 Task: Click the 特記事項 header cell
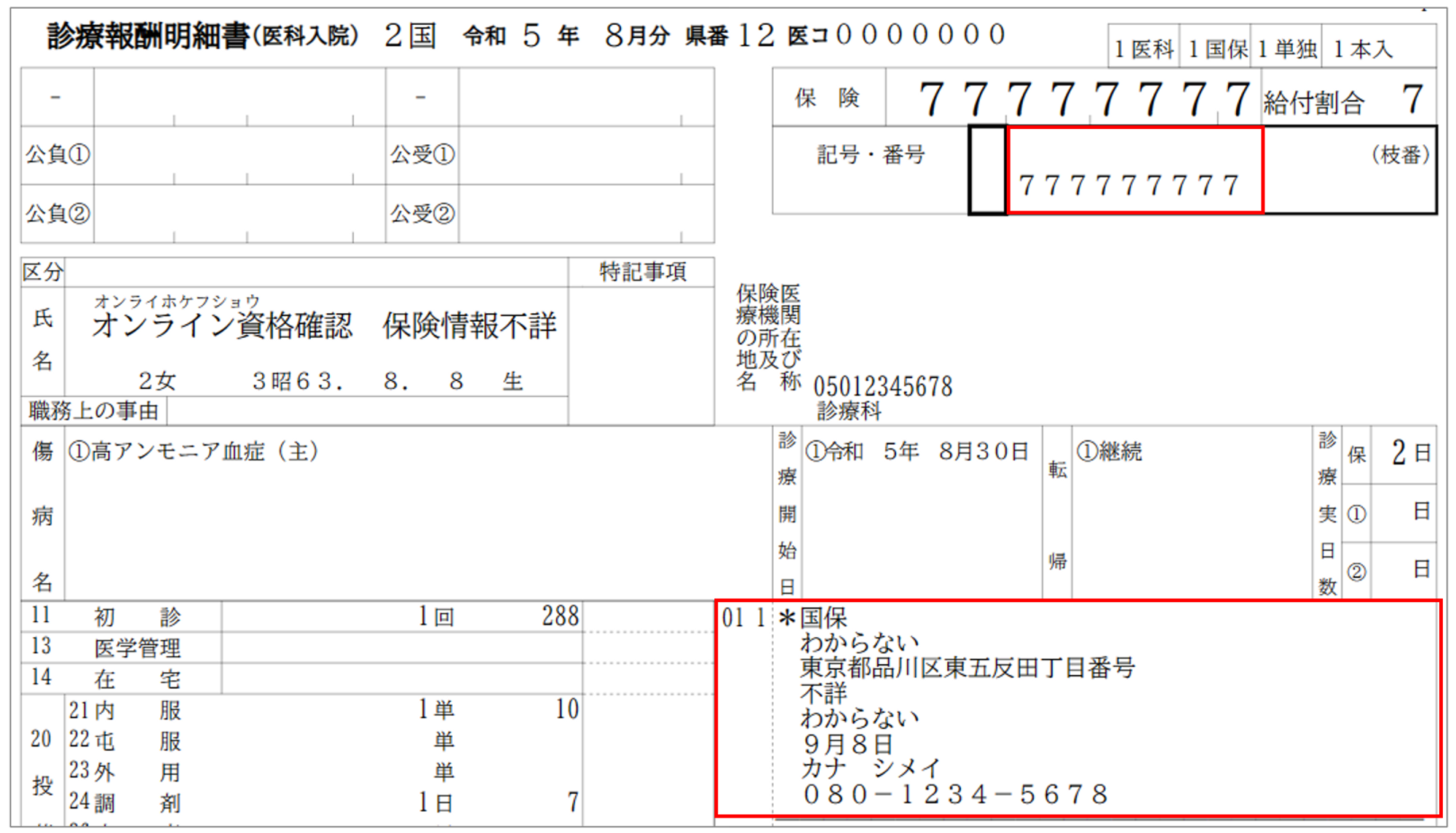click(641, 272)
